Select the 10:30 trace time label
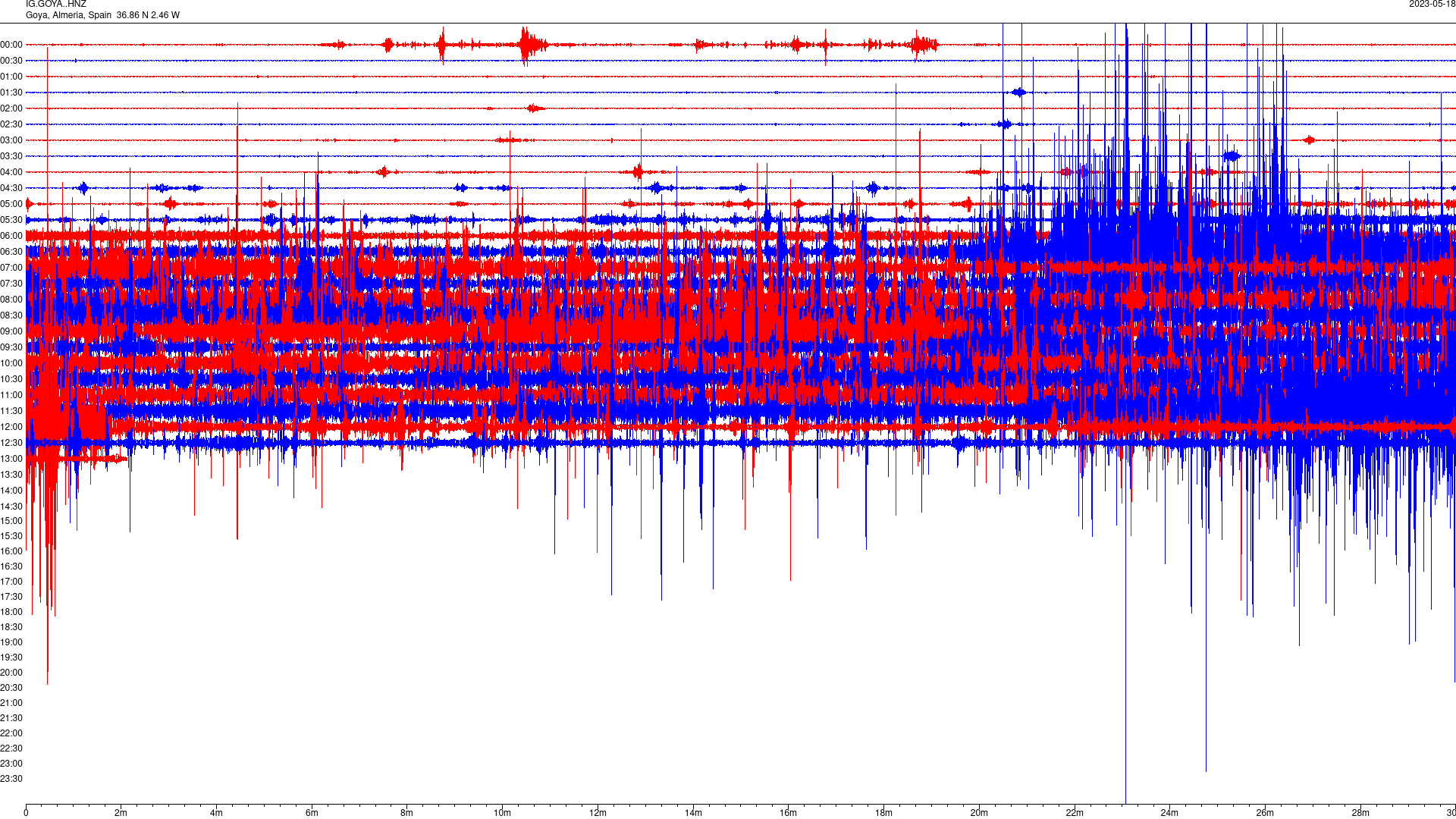The width and height of the screenshot is (1456, 819). 11,379
